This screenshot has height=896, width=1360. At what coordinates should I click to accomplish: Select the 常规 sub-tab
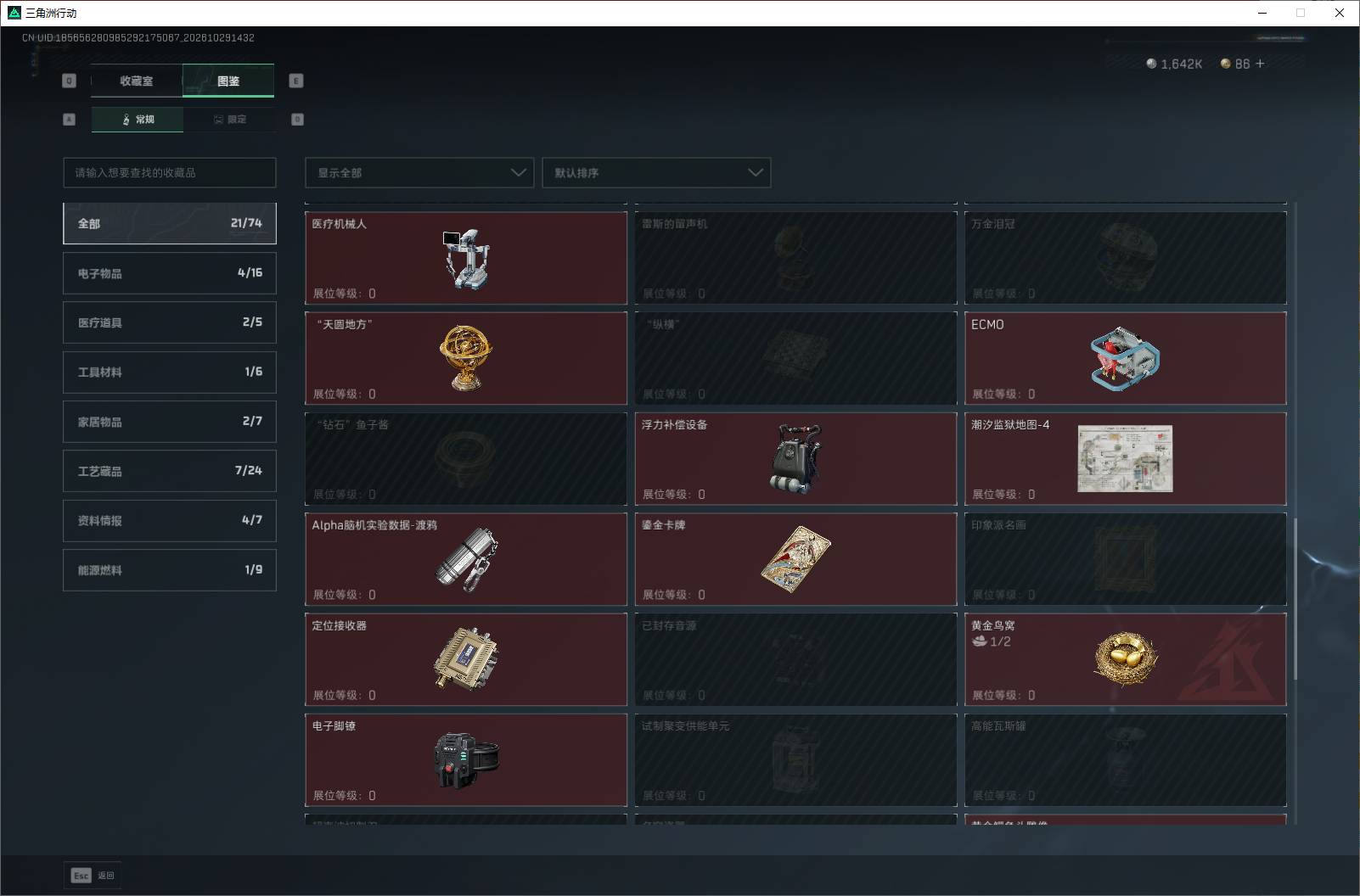click(x=138, y=120)
